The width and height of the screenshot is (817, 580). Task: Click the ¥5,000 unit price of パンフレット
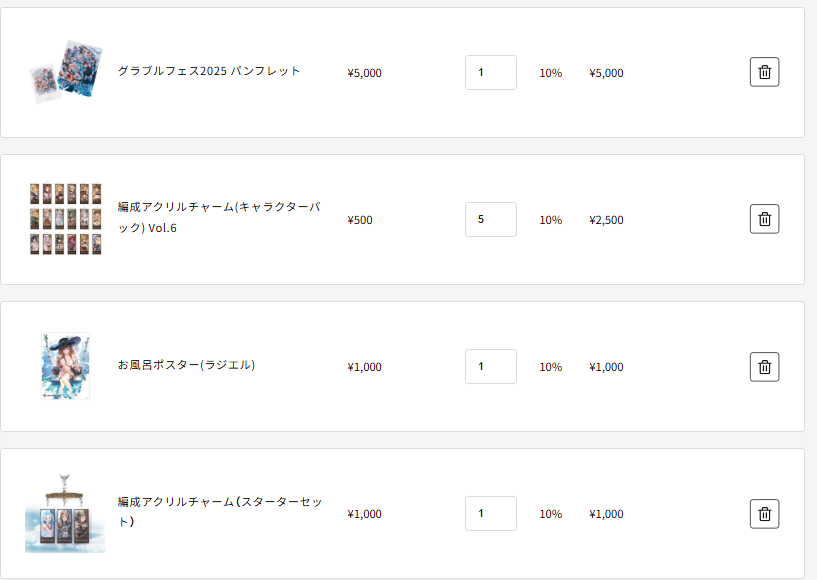364,73
